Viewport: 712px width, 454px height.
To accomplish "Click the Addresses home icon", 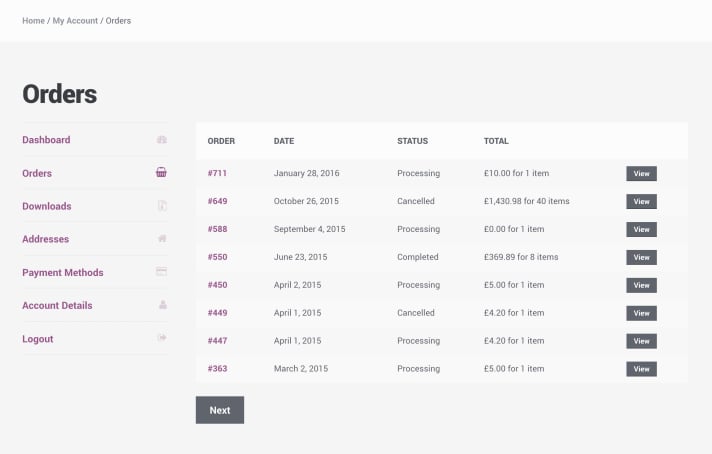I will pyautogui.click(x=162, y=238).
